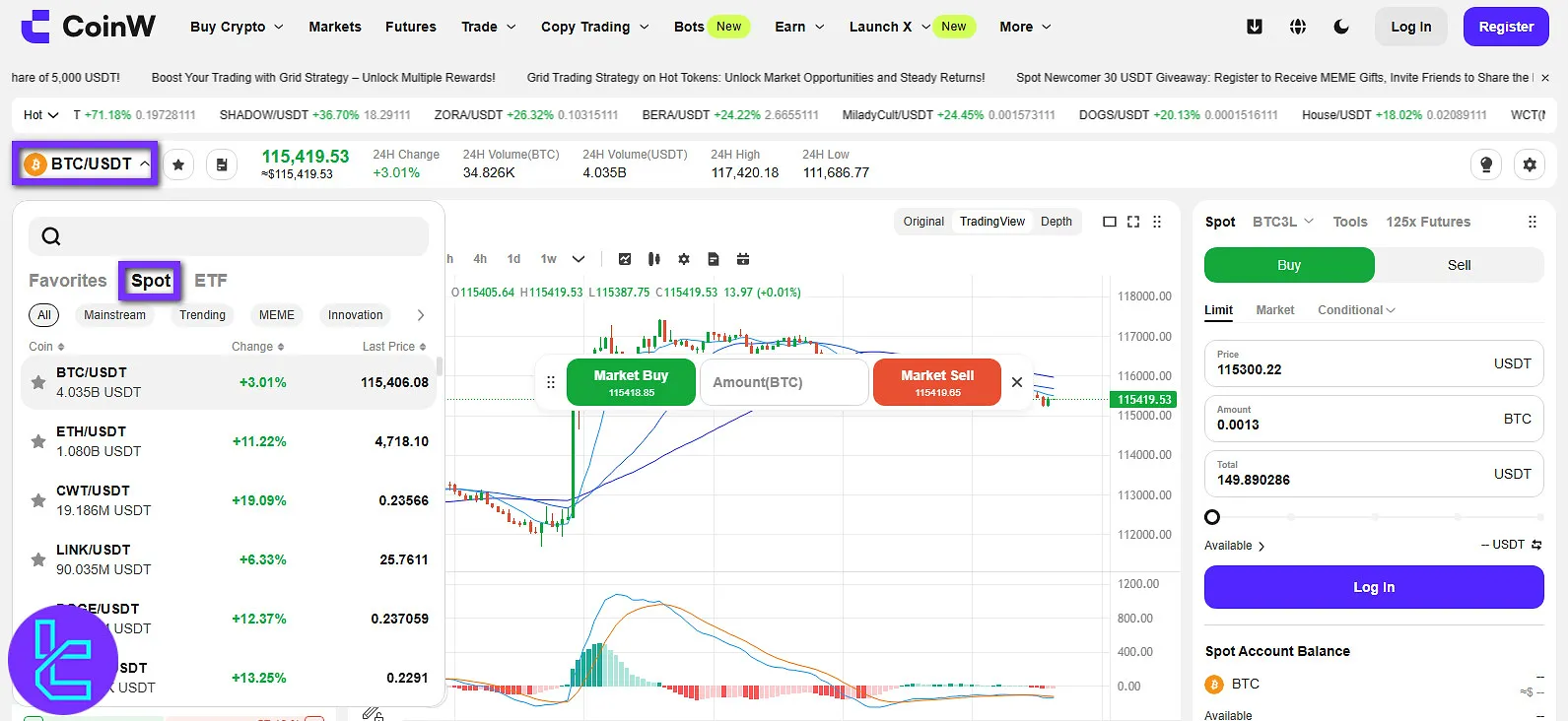This screenshot has height=721, width=1568.
Task: Favorite the CWT/USDT row star
Action: click(38, 500)
